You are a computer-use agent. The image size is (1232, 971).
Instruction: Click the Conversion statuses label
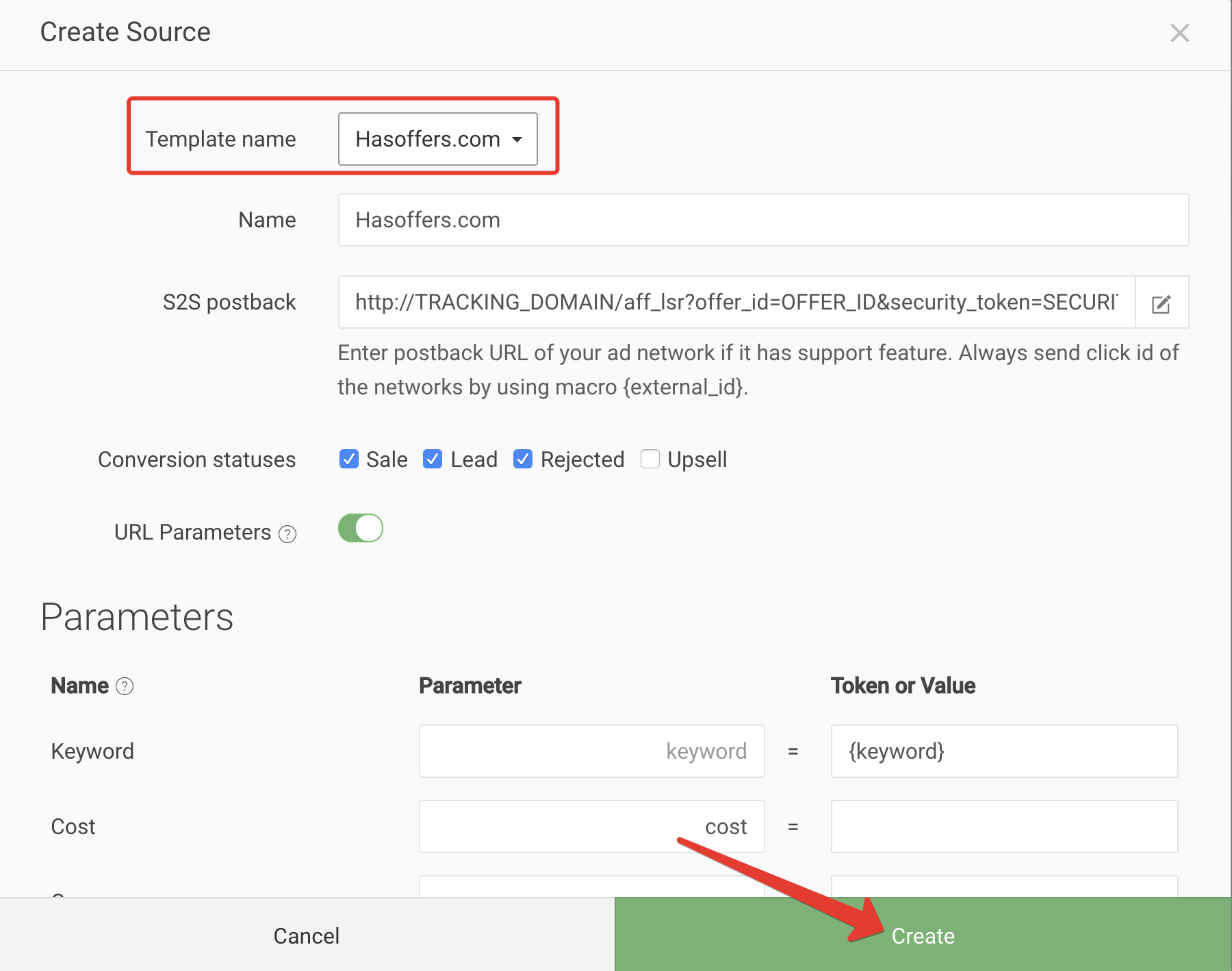click(197, 459)
